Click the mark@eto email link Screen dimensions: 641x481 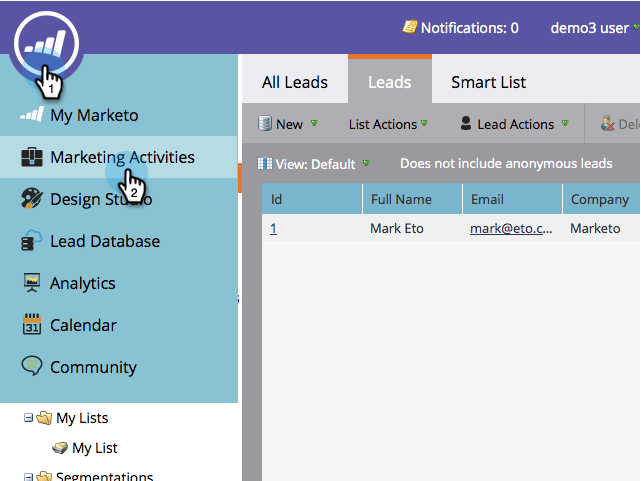click(510, 229)
